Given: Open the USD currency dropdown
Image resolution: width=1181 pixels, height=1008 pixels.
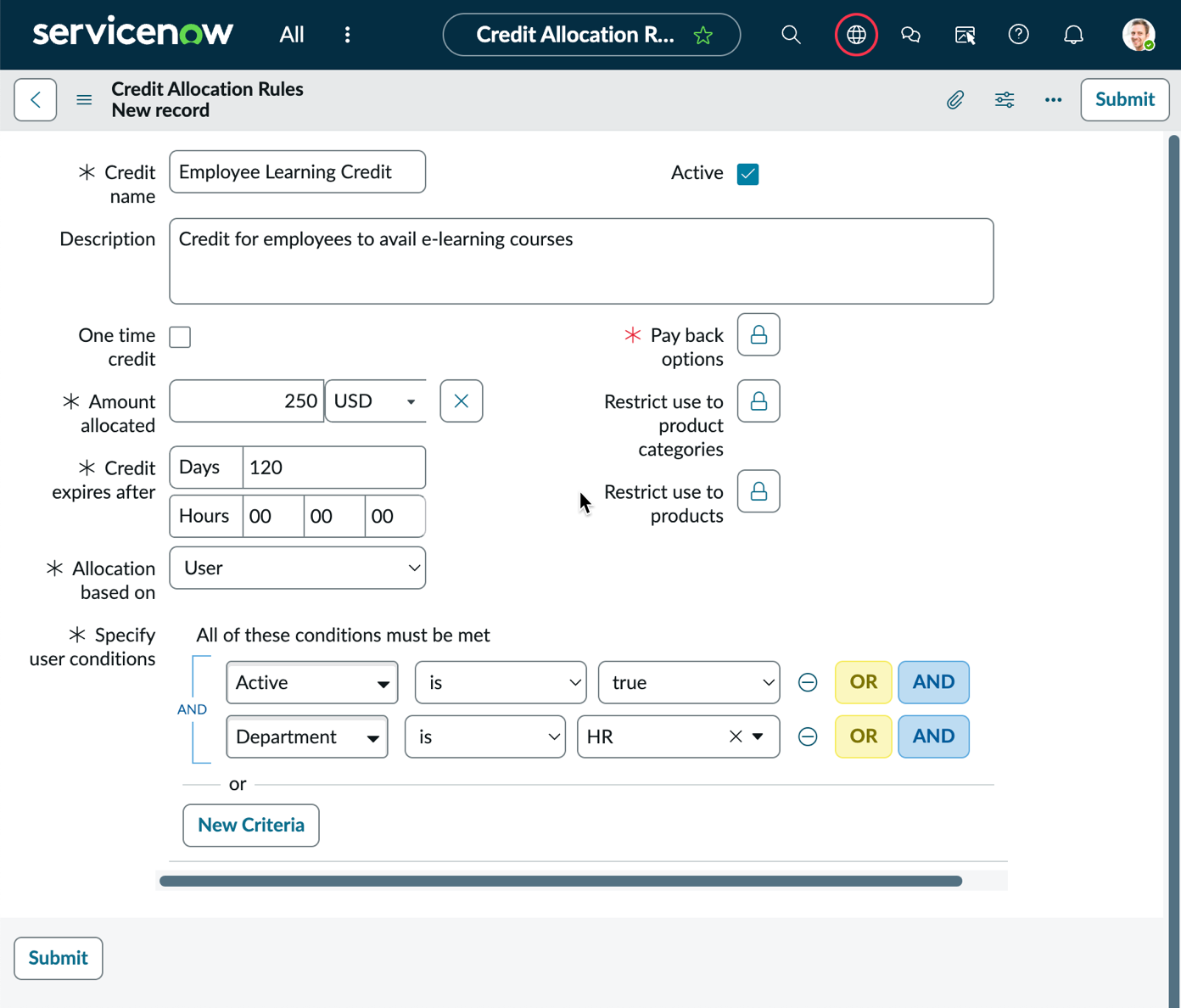Looking at the screenshot, I should [376, 401].
